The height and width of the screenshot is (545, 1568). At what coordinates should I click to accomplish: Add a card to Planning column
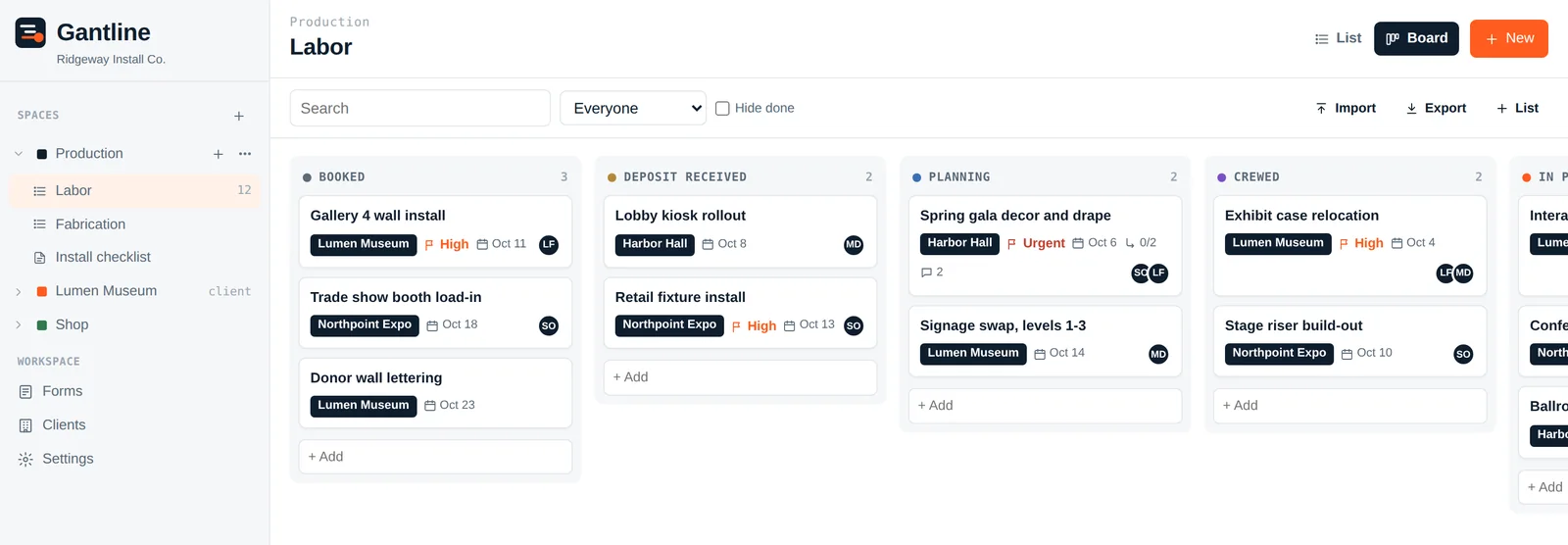(x=1045, y=406)
